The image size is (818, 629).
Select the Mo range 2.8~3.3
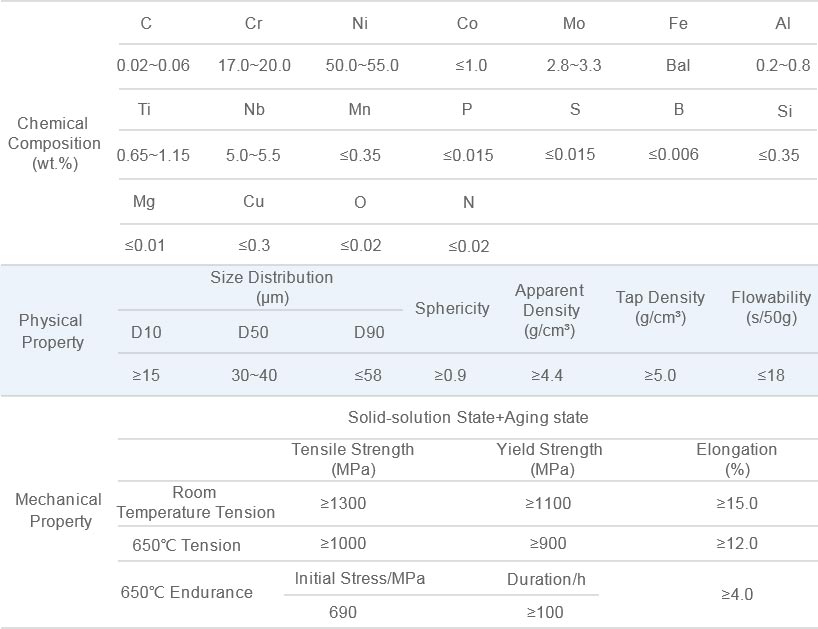(574, 66)
